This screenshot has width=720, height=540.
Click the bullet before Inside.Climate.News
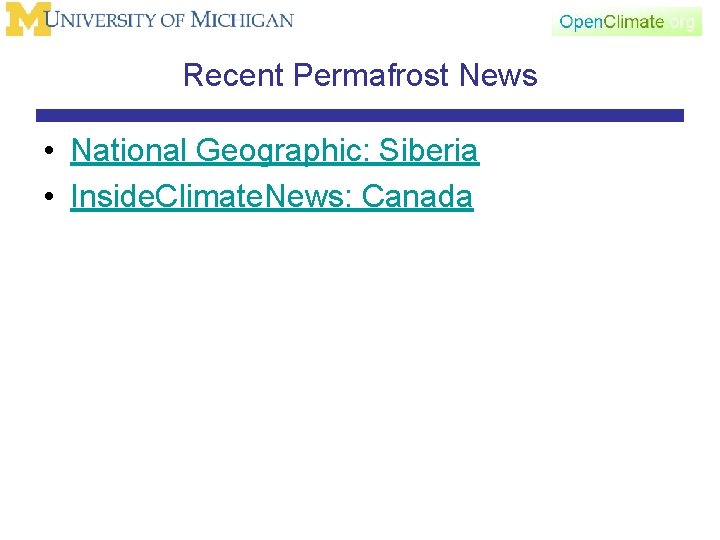48,198
